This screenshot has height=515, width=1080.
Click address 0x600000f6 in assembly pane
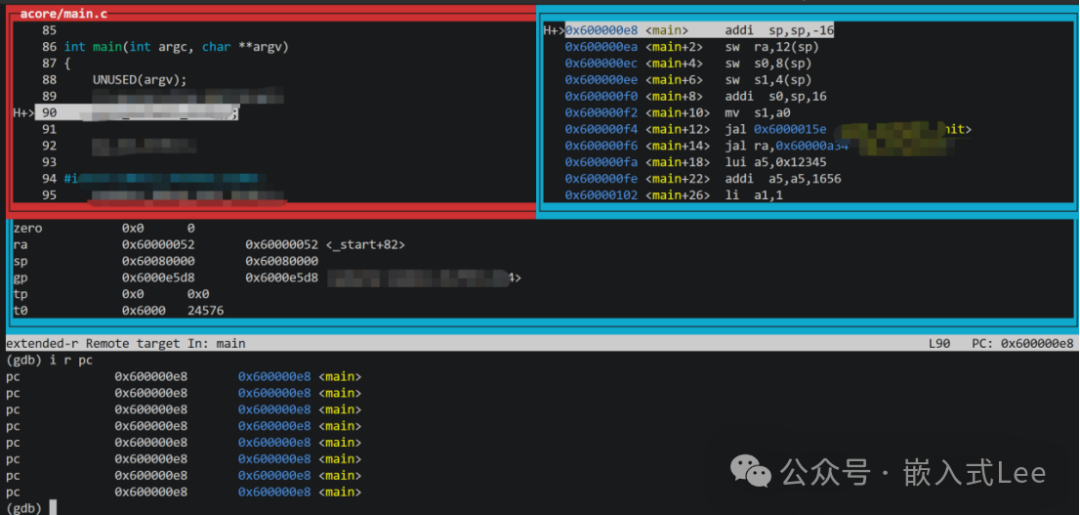601,146
